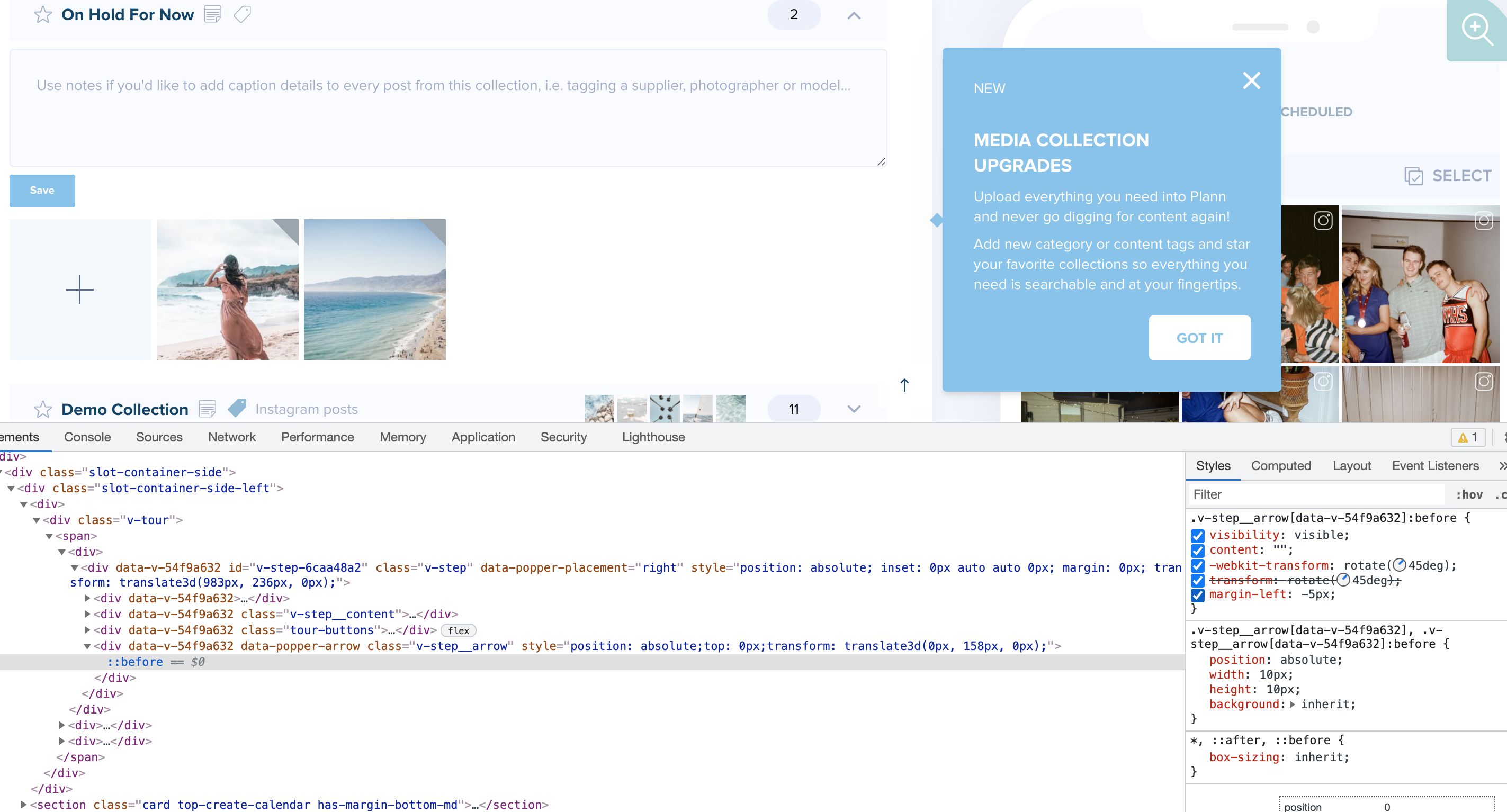Star the Demo Collection
1507x812 pixels.
(43, 409)
